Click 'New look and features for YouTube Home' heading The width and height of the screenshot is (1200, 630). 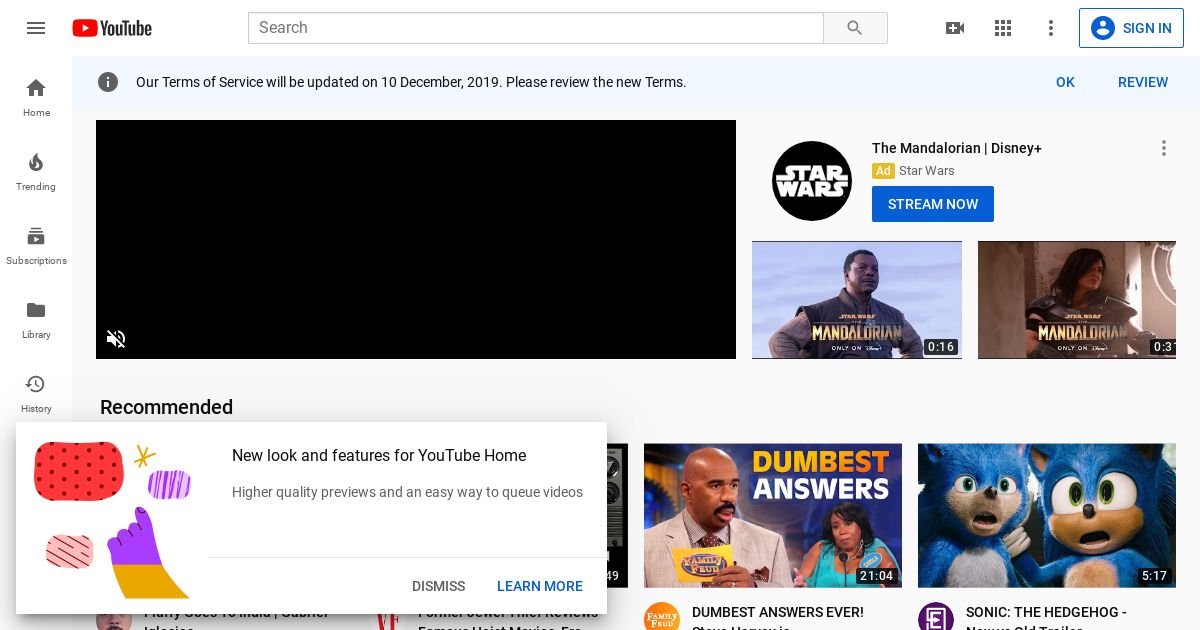click(x=379, y=455)
